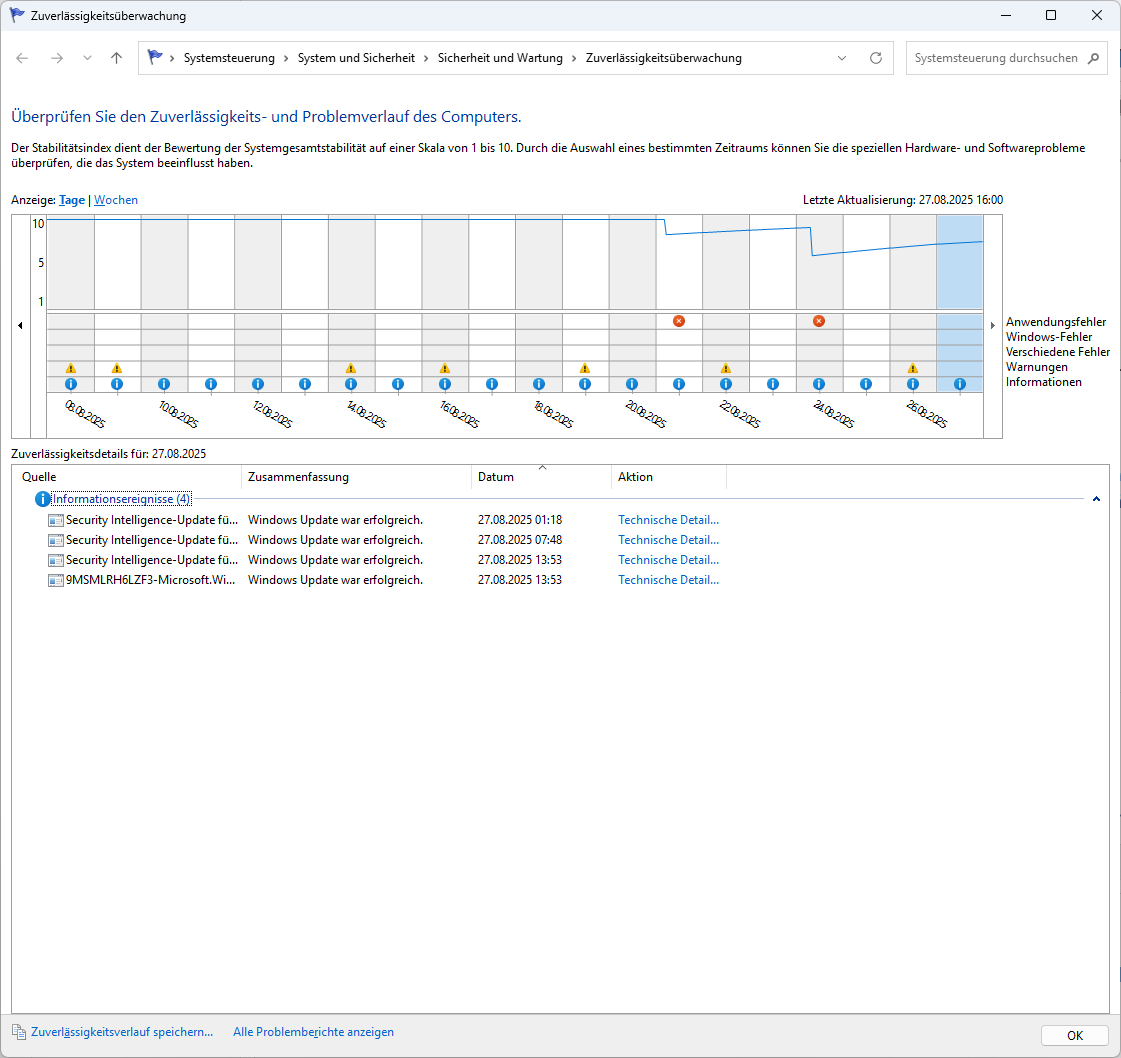Click the Aktion column header
The image size is (1121, 1058).
pos(669,477)
